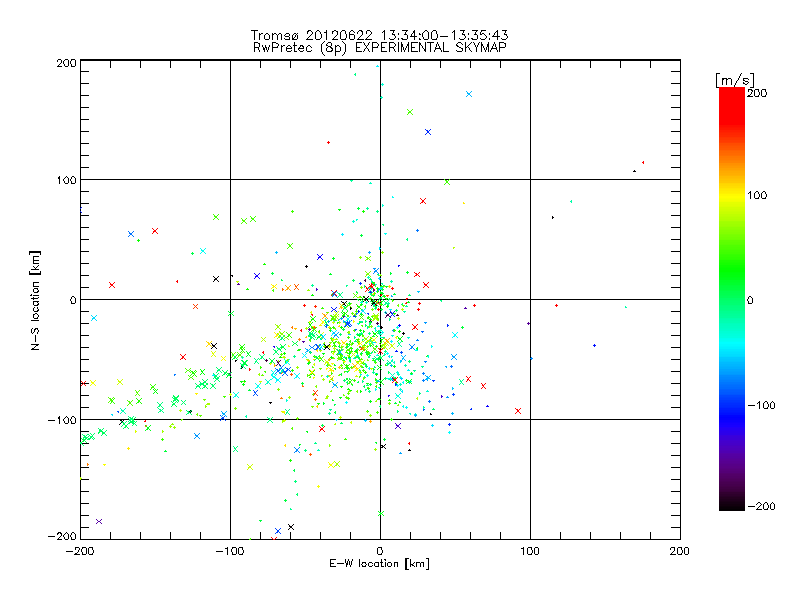Click the yellow band of the colorbar
The image size is (800, 600).
[732, 196]
